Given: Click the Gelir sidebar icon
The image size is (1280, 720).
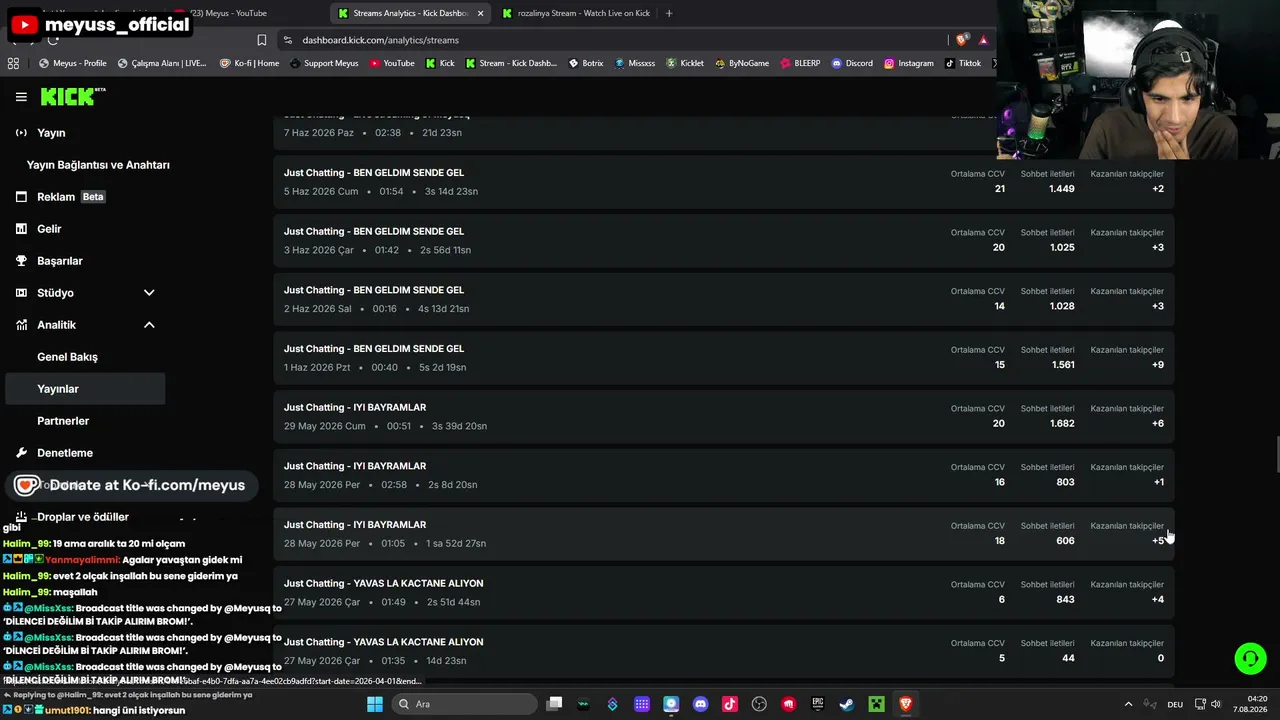Looking at the screenshot, I should coord(21,229).
